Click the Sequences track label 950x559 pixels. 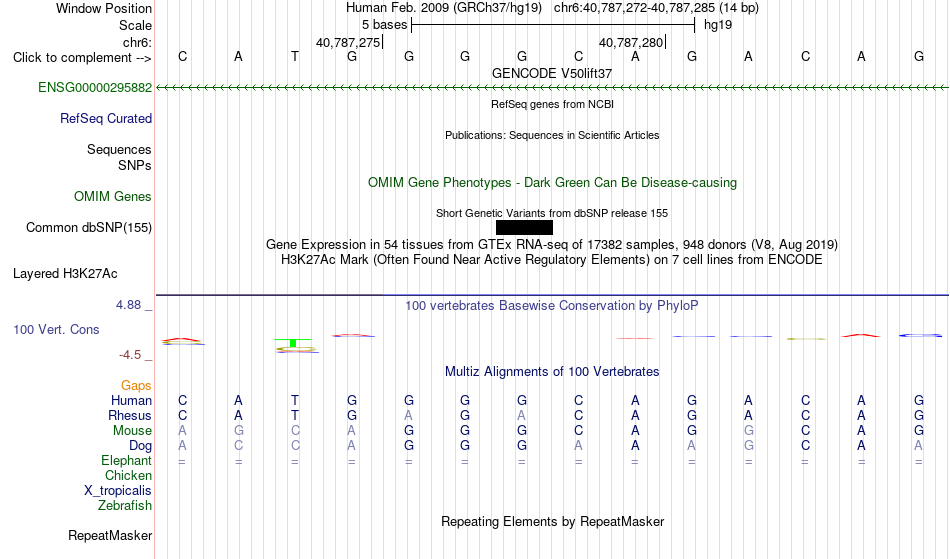[119, 150]
